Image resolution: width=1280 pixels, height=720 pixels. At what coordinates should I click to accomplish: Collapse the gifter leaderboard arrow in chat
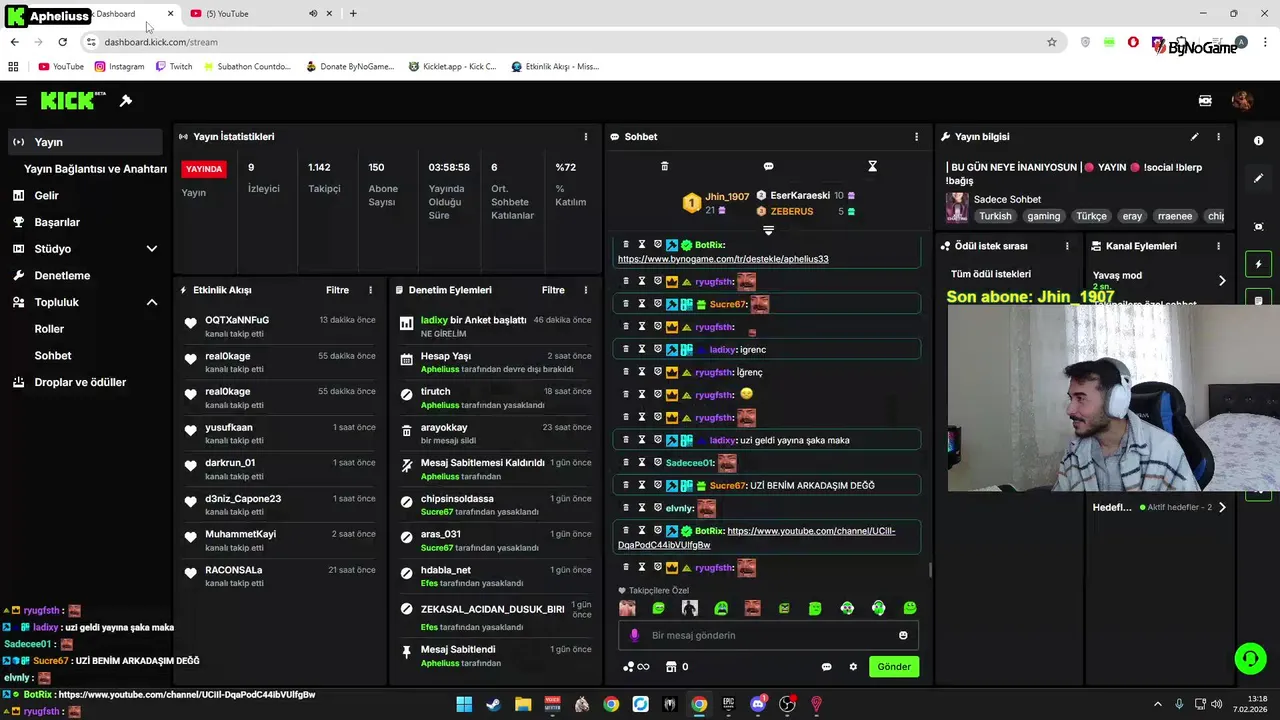768,230
